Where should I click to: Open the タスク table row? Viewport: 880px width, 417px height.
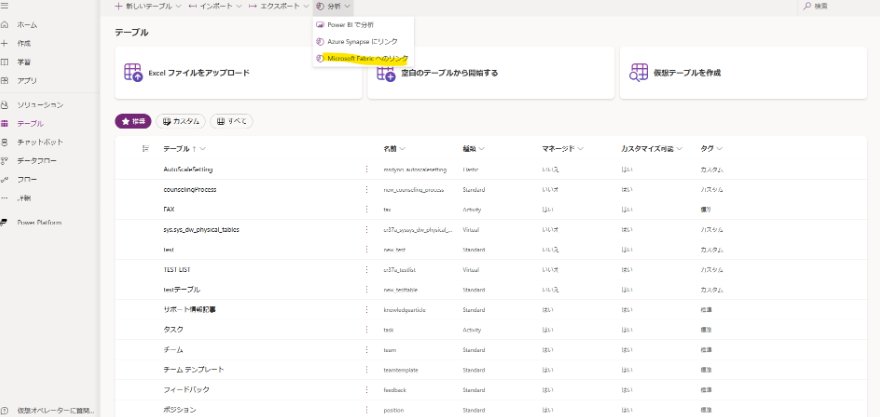point(491,329)
